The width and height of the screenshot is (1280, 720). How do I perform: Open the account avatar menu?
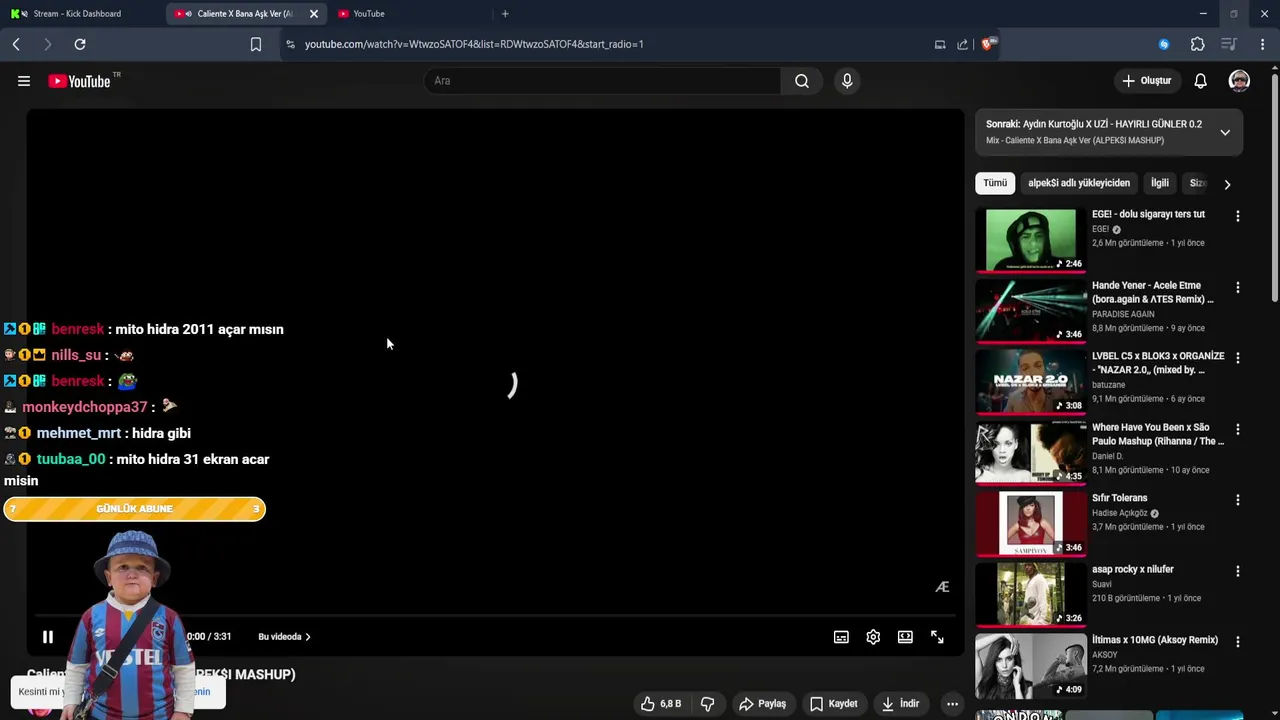pos(1239,81)
